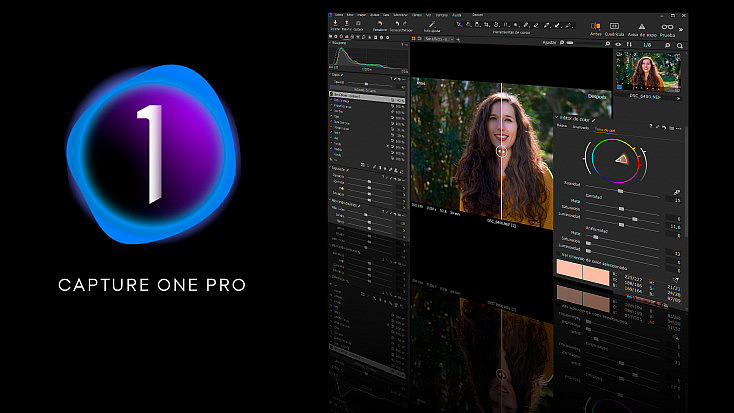The image size is (734, 413).
Task: Select the Crop cursor tool
Action: pyautogui.click(x=487, y=25)
